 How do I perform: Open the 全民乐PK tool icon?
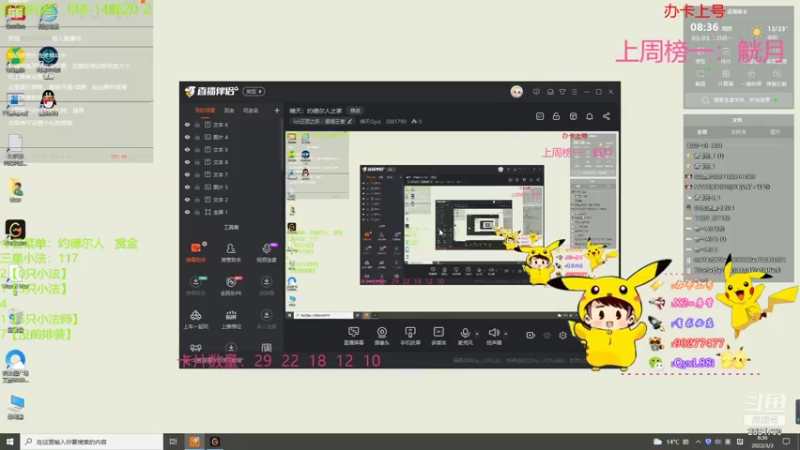pyautogui.click(x=231, y=286)
